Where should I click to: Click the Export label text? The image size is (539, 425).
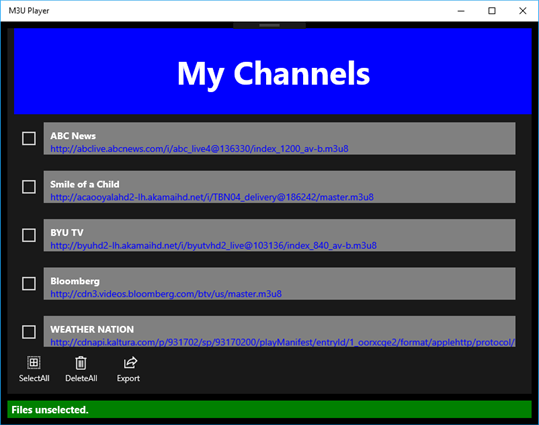[x=128, y=379]
